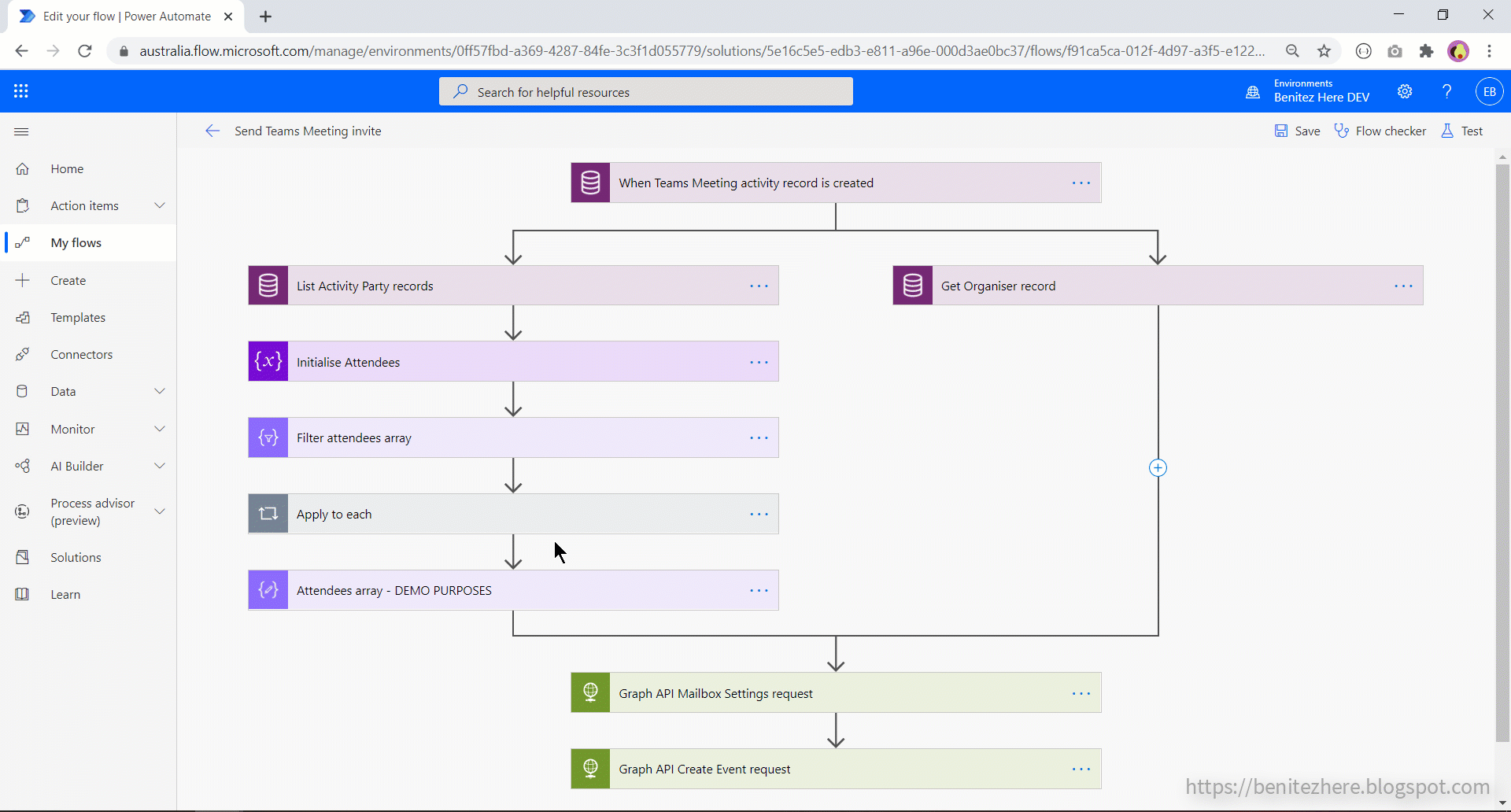This screenshot has height=812, width=1511.
Task: Open My flows in the sidebar
Action: [x=88, y=242]
